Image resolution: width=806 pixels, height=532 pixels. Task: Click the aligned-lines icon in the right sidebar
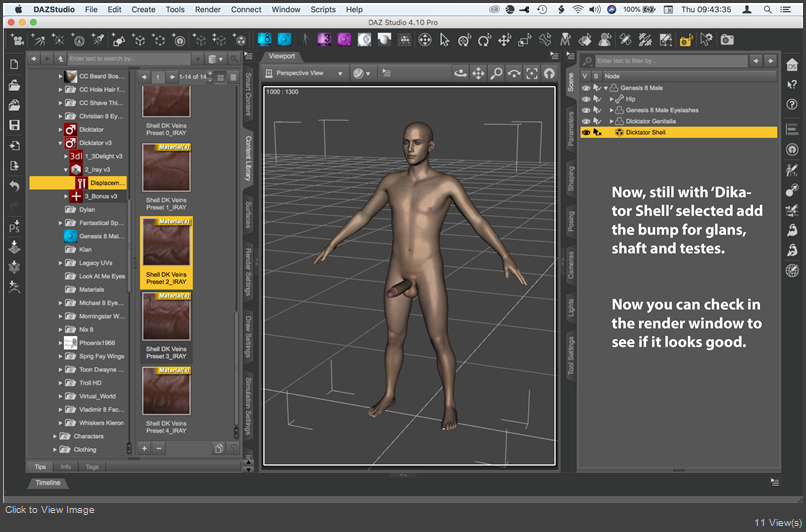[792, 129]
